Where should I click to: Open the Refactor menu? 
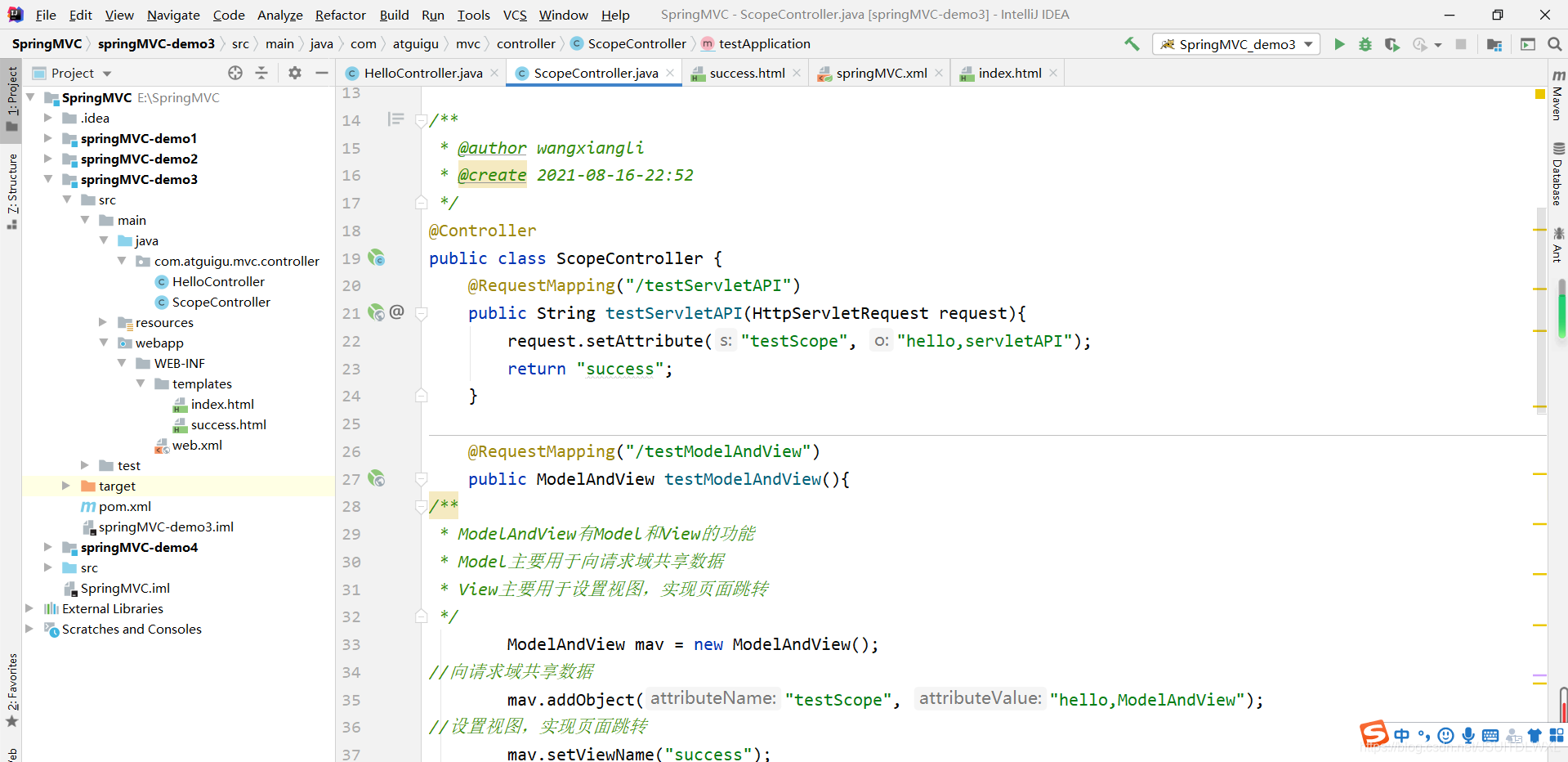(x=340, y=15)
